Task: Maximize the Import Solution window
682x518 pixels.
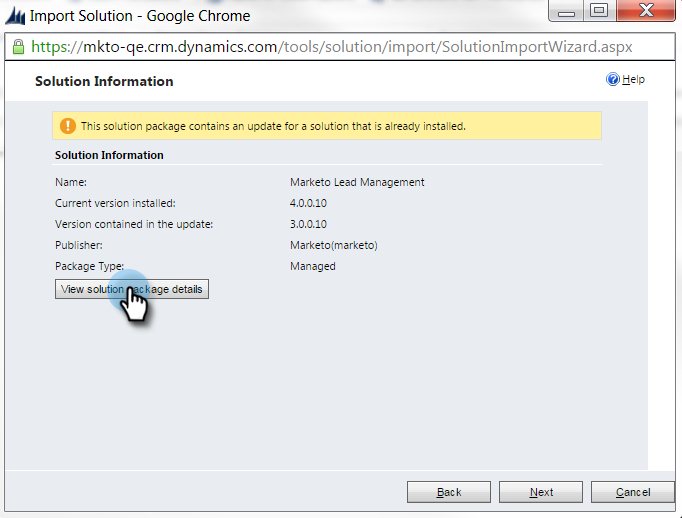Action: coord(599,10)
